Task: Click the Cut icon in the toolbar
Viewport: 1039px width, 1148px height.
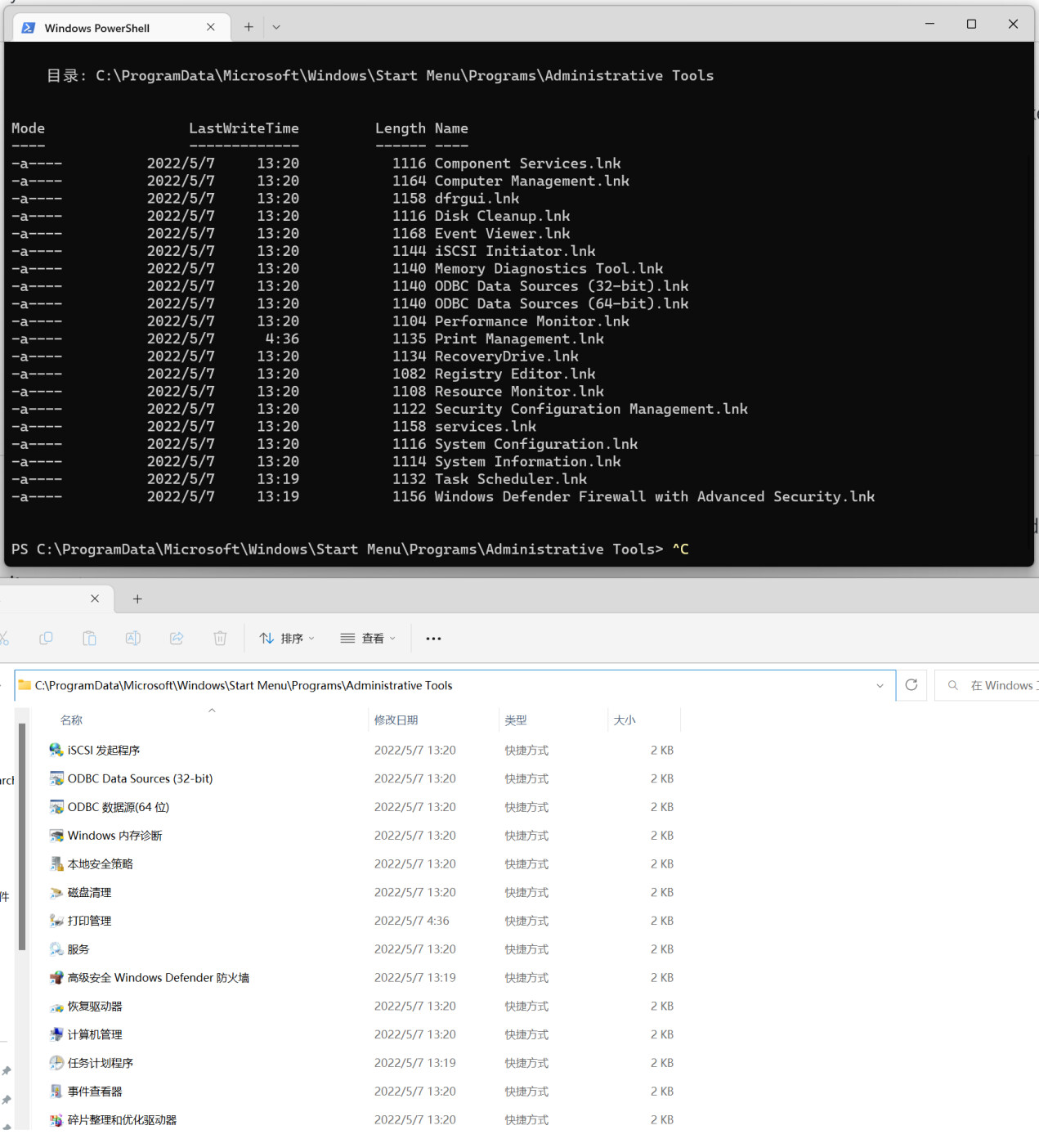Action: [7, 638]
